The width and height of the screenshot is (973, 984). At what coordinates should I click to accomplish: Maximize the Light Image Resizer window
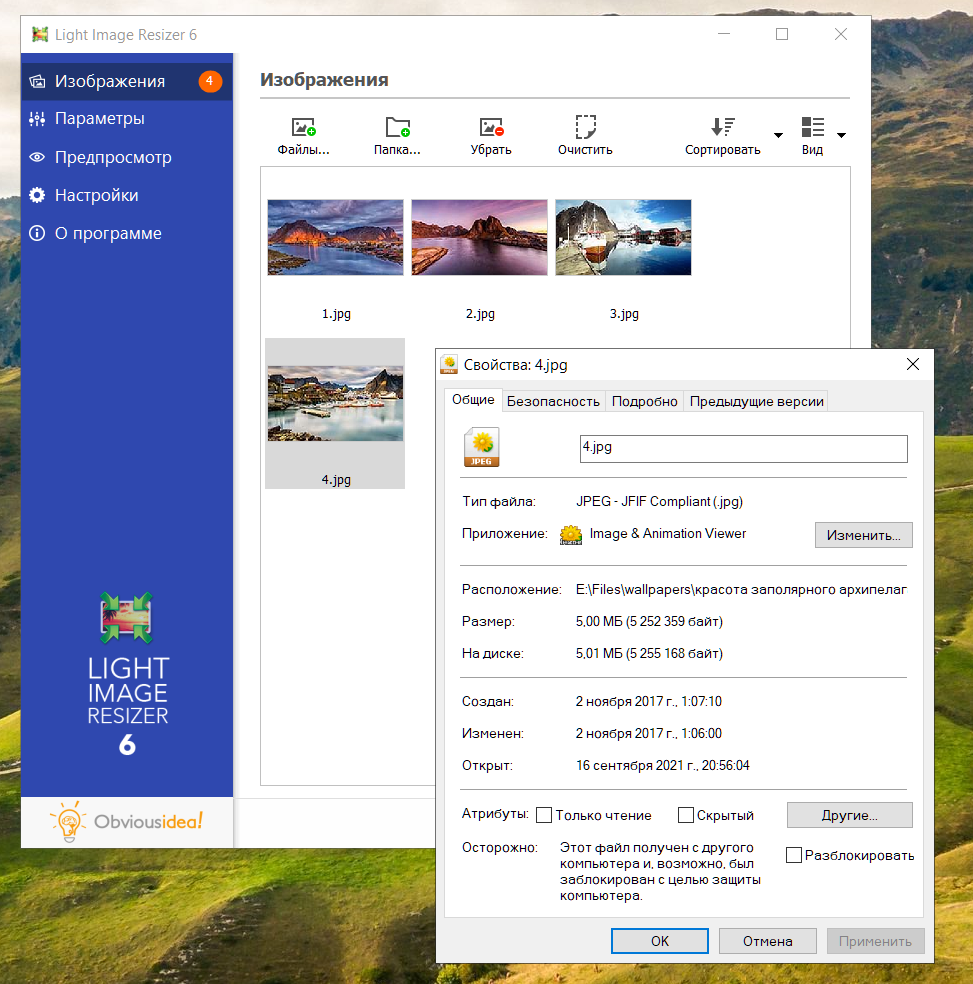point(782,34)
